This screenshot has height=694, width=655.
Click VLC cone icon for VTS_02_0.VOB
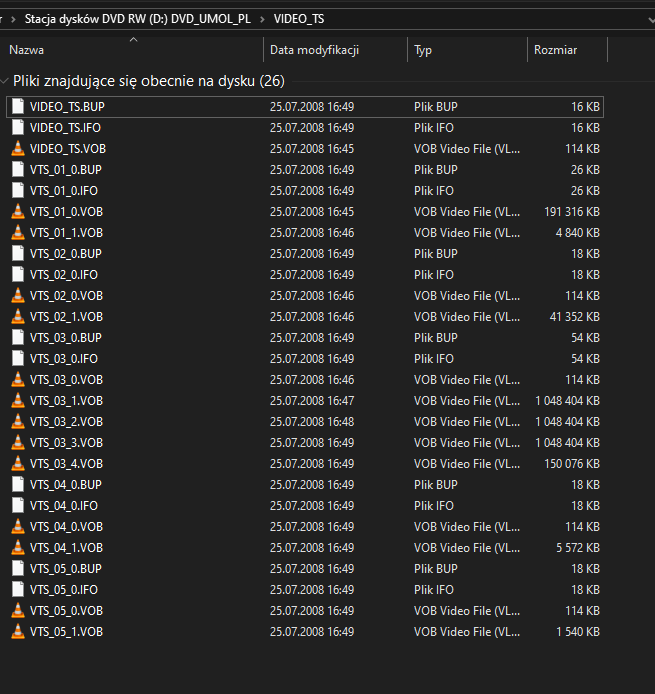coord(18,296)
